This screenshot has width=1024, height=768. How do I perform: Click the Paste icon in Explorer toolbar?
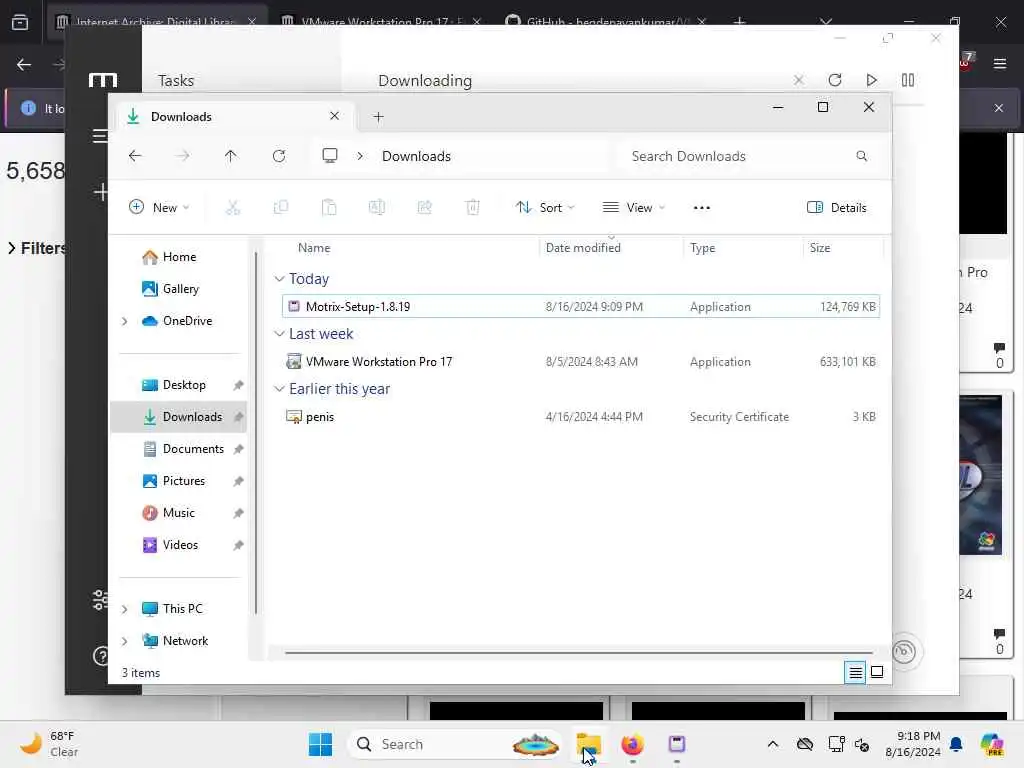[329, 208]
